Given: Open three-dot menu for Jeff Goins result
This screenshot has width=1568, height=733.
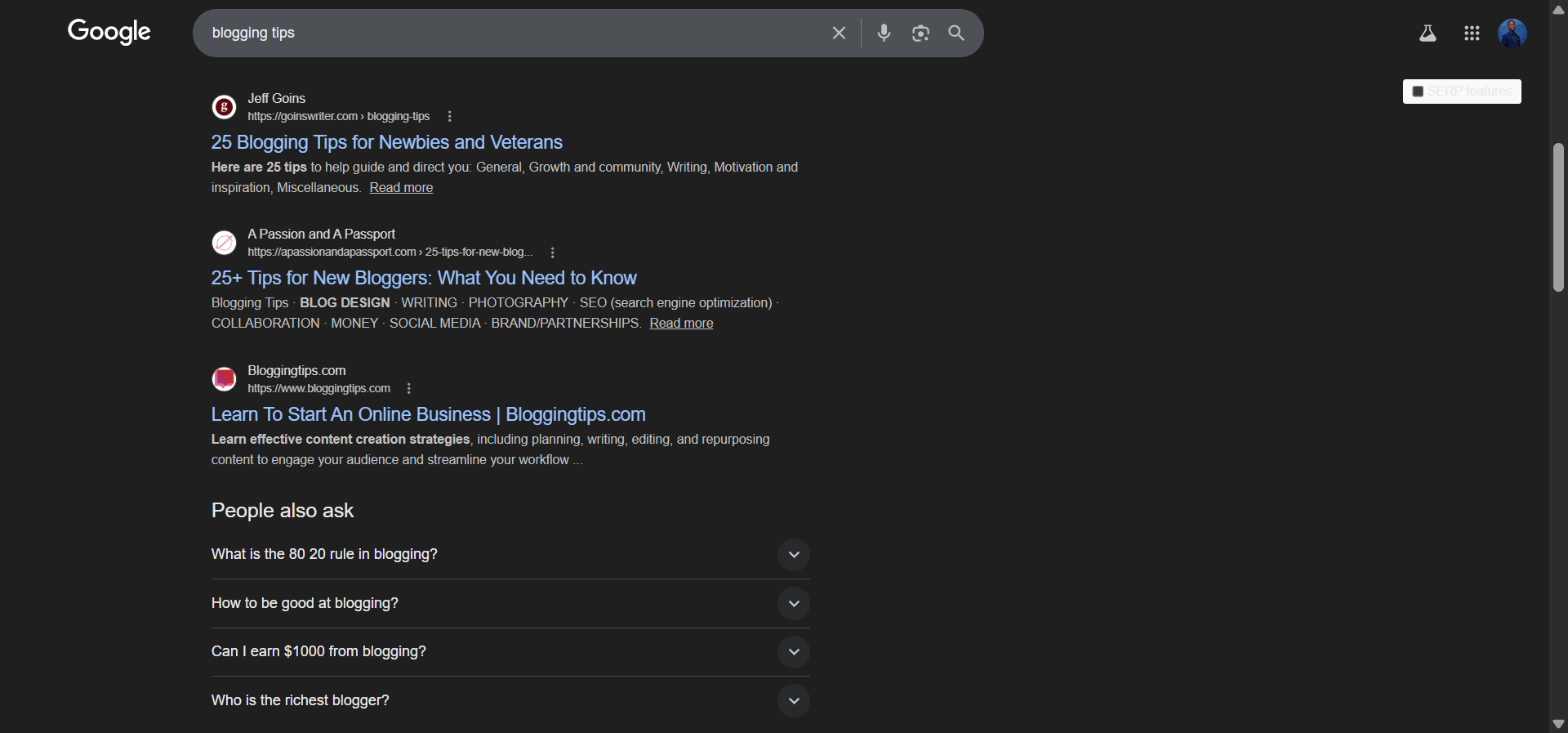Looking at the screenshot, I should click(449, 117).
